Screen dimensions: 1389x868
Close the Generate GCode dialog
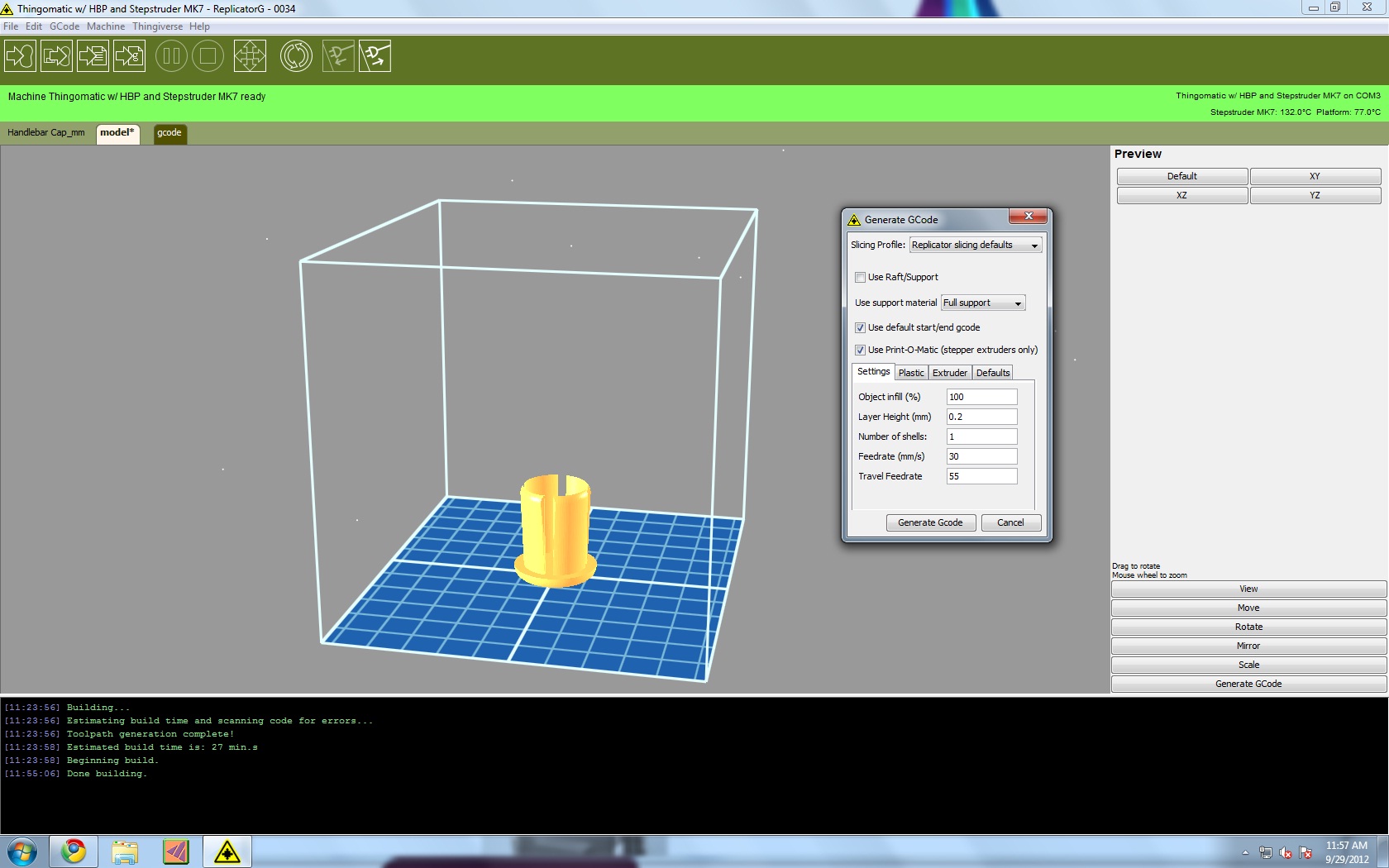1028,217
